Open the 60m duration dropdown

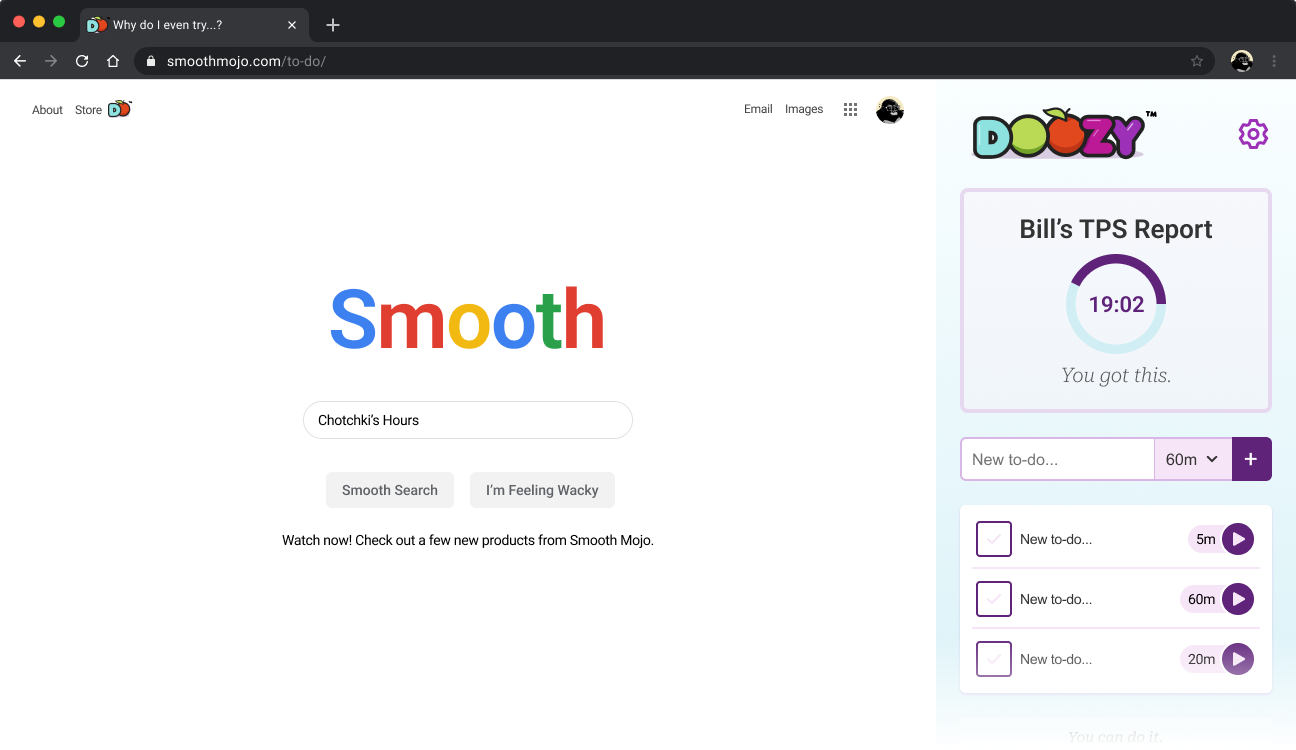(1193, 459)
